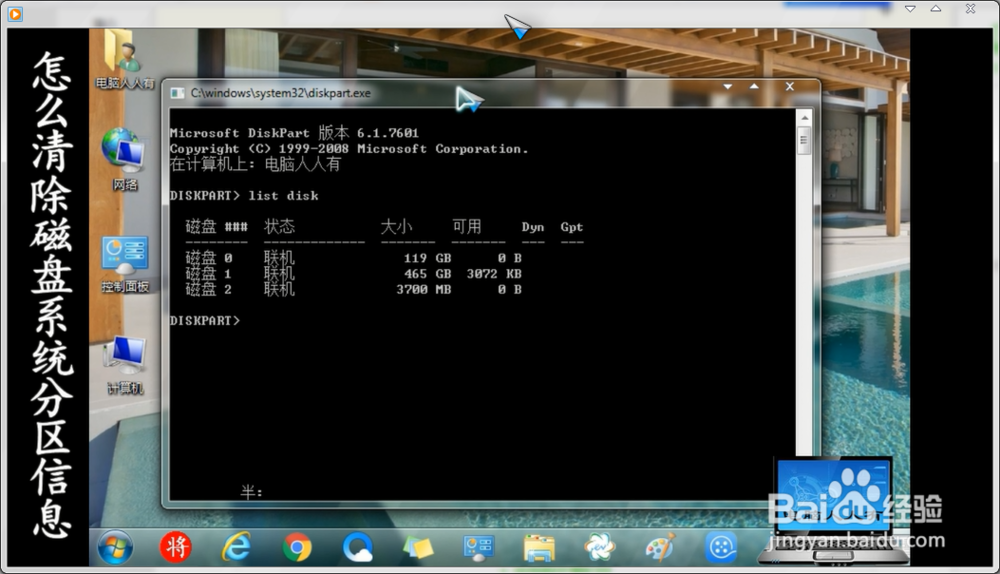This screenshot has height=574, width=1000.
Task: Click the 在计算机上: 电脑人人有 line
Action: 255,164
